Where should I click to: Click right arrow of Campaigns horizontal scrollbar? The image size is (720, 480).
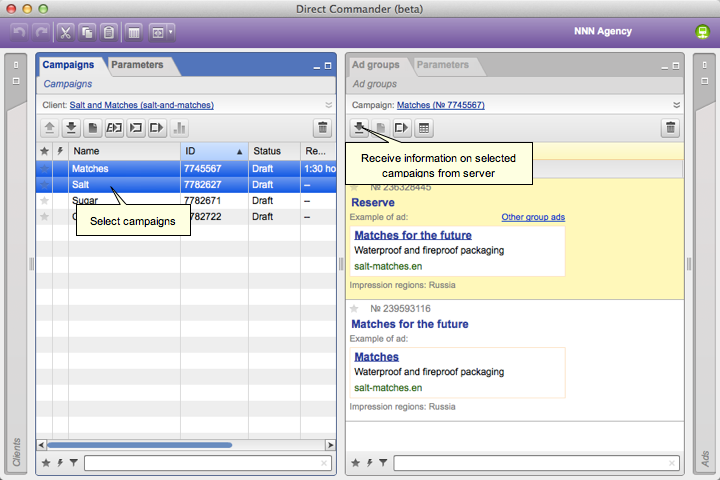tap(330, 445)
